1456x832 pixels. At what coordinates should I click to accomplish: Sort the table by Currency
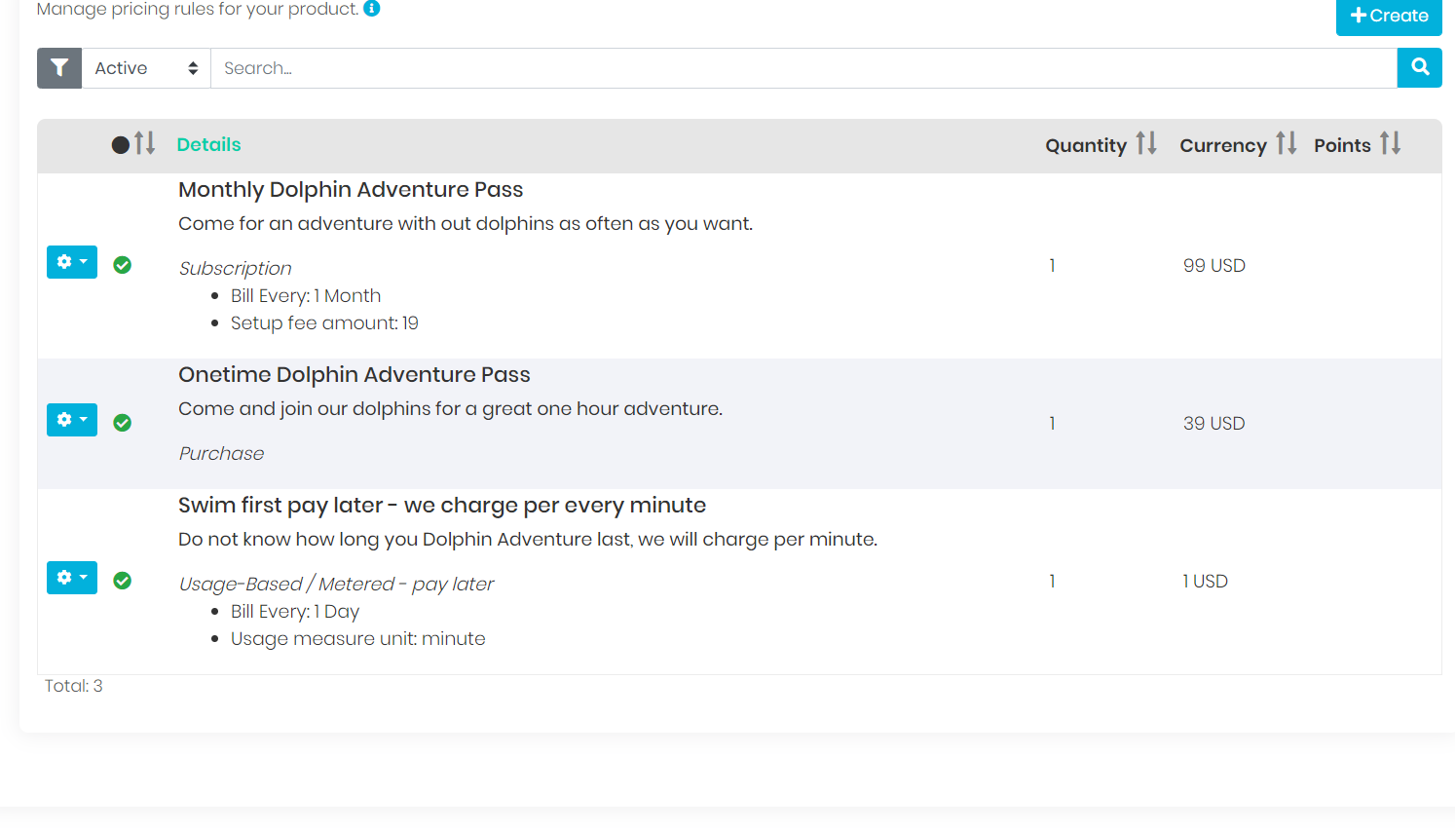[x=1286, y=144]
